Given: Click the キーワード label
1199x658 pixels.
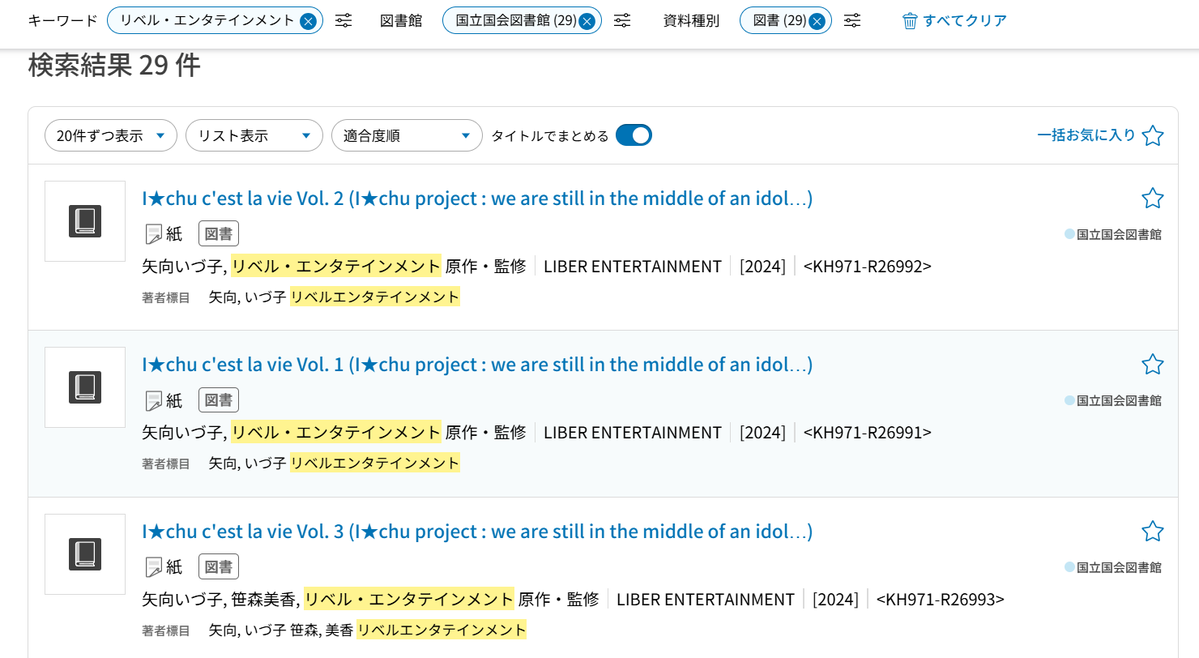Looking at the screenshot, I should coord(63,21).
